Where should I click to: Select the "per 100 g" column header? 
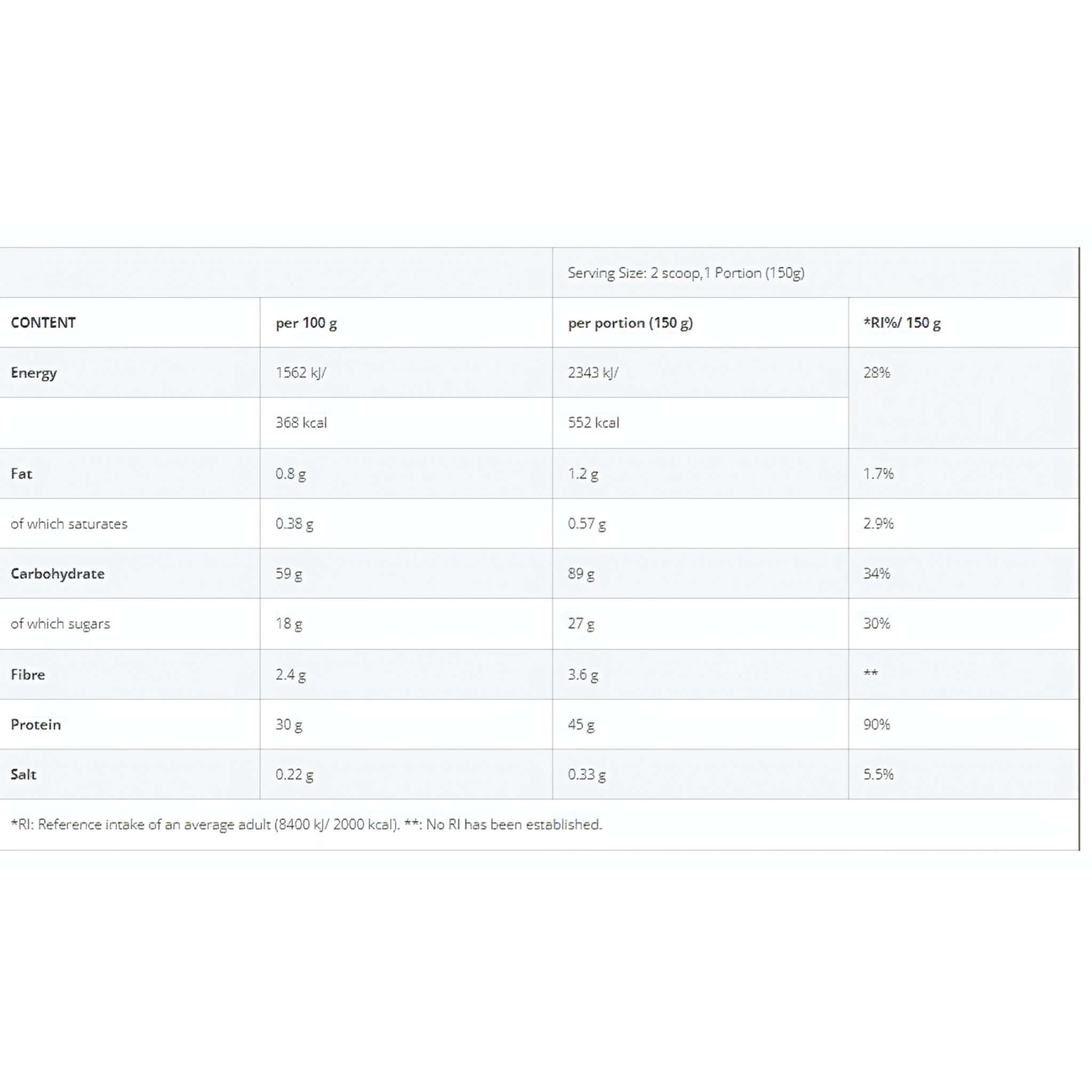(x=306, y=323)
